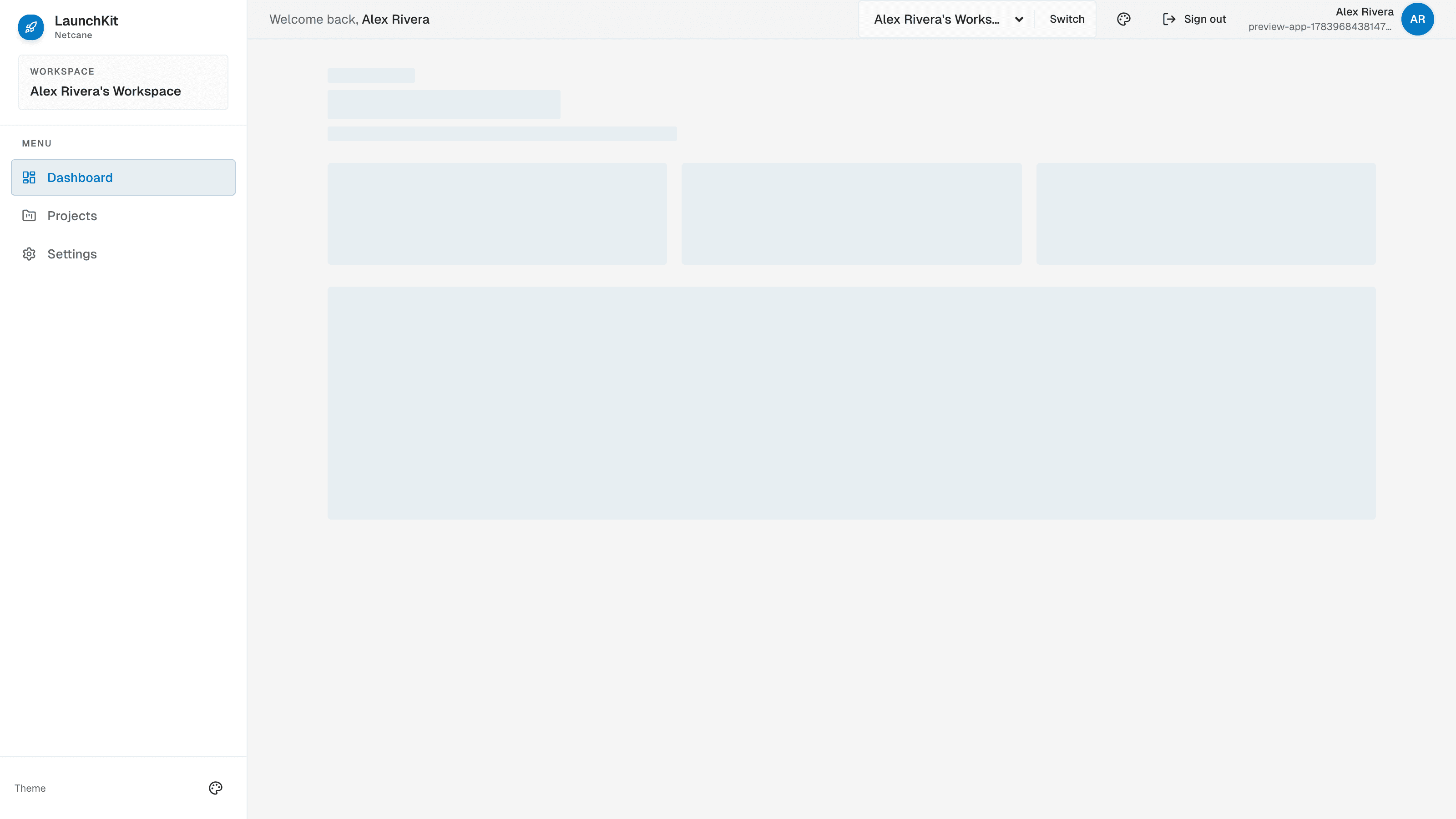Click the Welcome back, Alex Rivera greeting
Screen dimensions: 1456x819
coord(349,19)
